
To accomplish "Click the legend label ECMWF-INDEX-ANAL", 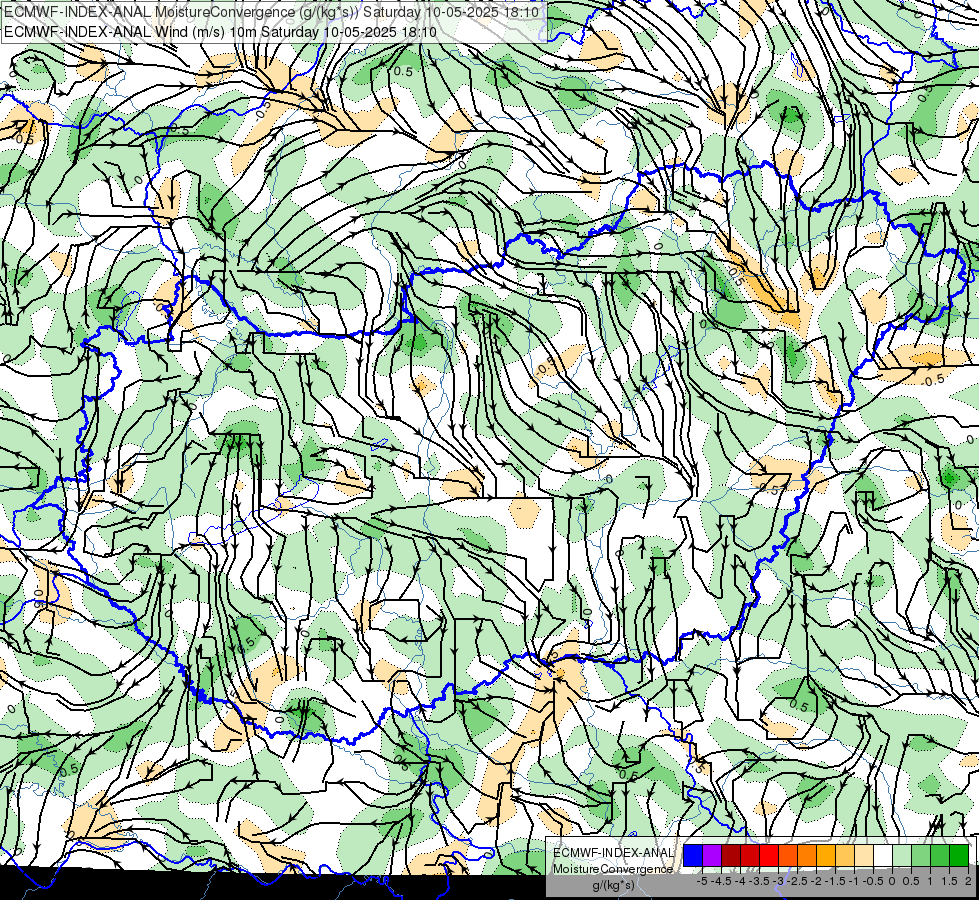I will 613,853.
